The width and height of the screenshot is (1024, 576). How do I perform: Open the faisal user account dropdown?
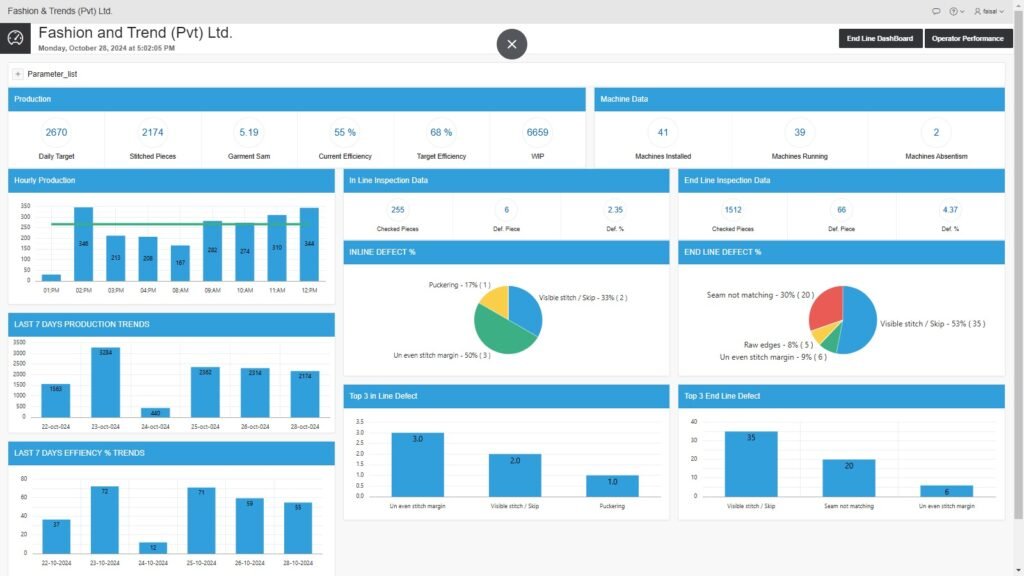point(989,11)
